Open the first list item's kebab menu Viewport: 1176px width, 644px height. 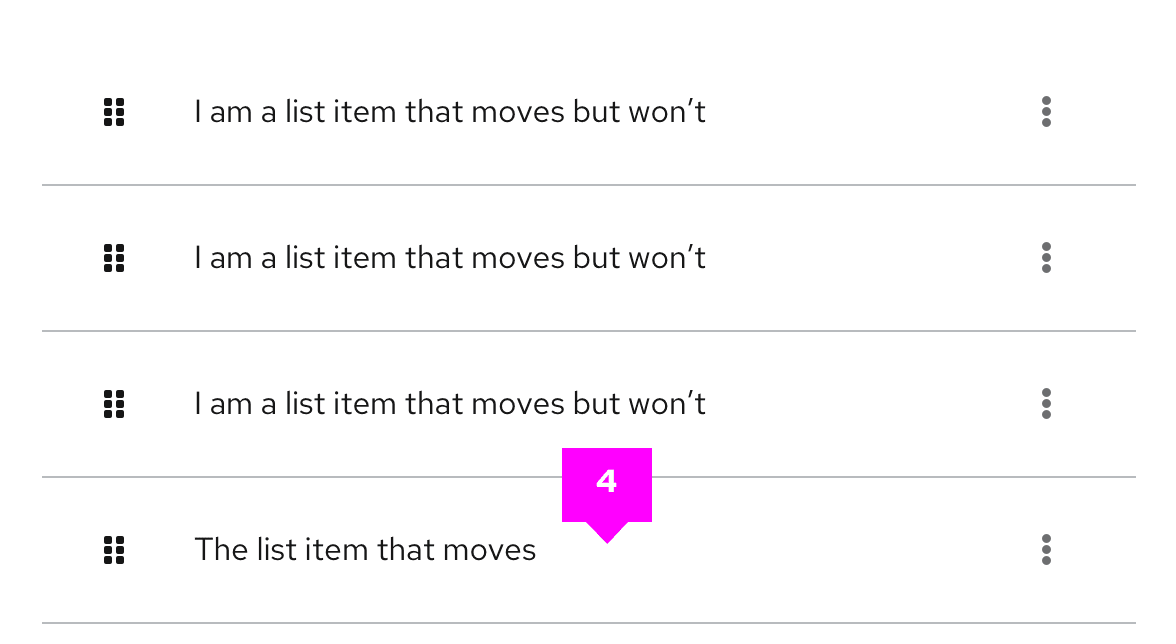[1046, 112]
